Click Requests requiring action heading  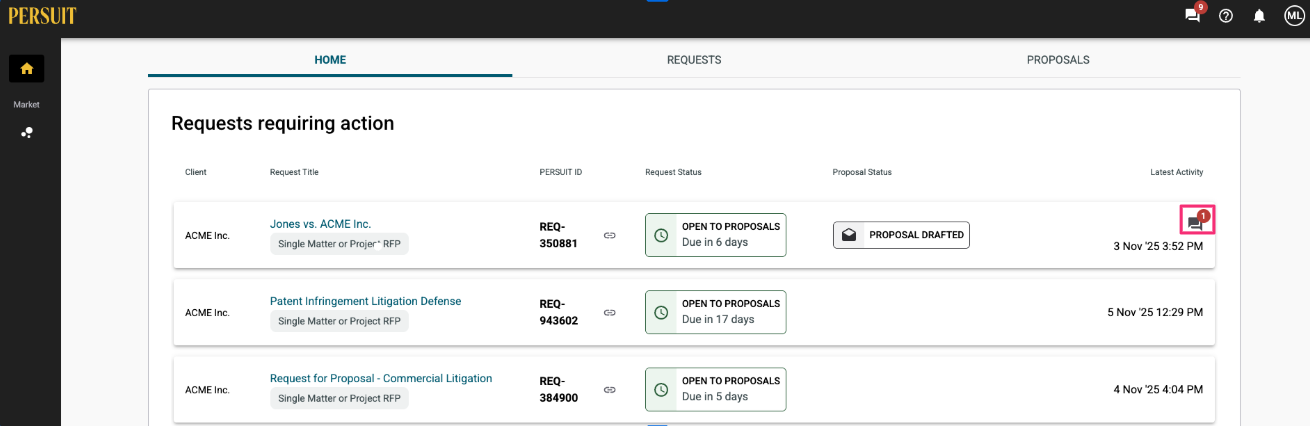283,123
